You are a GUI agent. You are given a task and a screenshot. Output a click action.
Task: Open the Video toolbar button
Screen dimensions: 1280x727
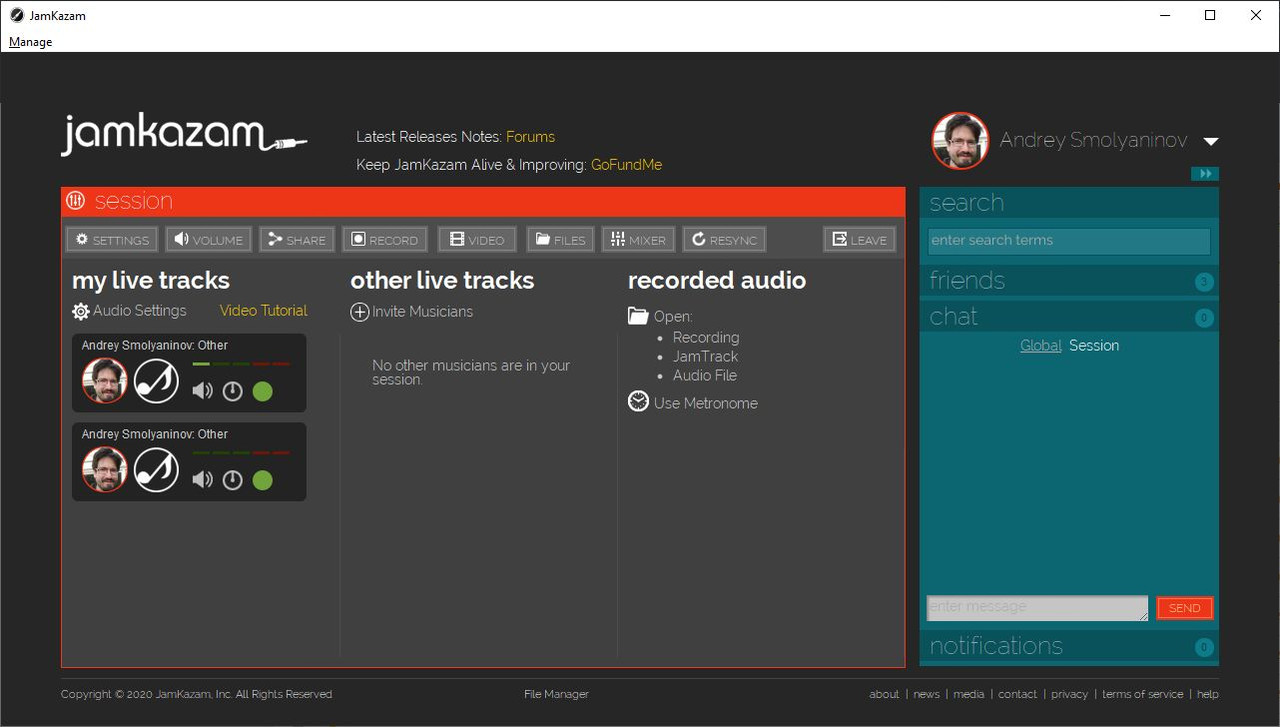[x=477, y=240]
